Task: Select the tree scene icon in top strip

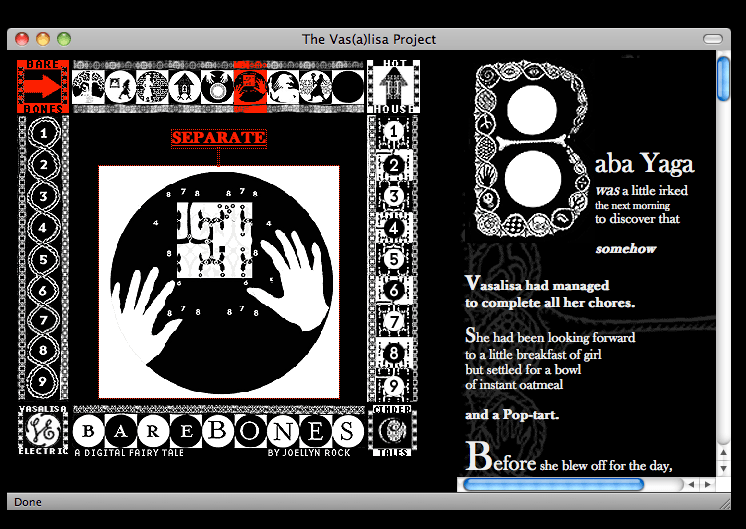Action: [x=87, y=87]
